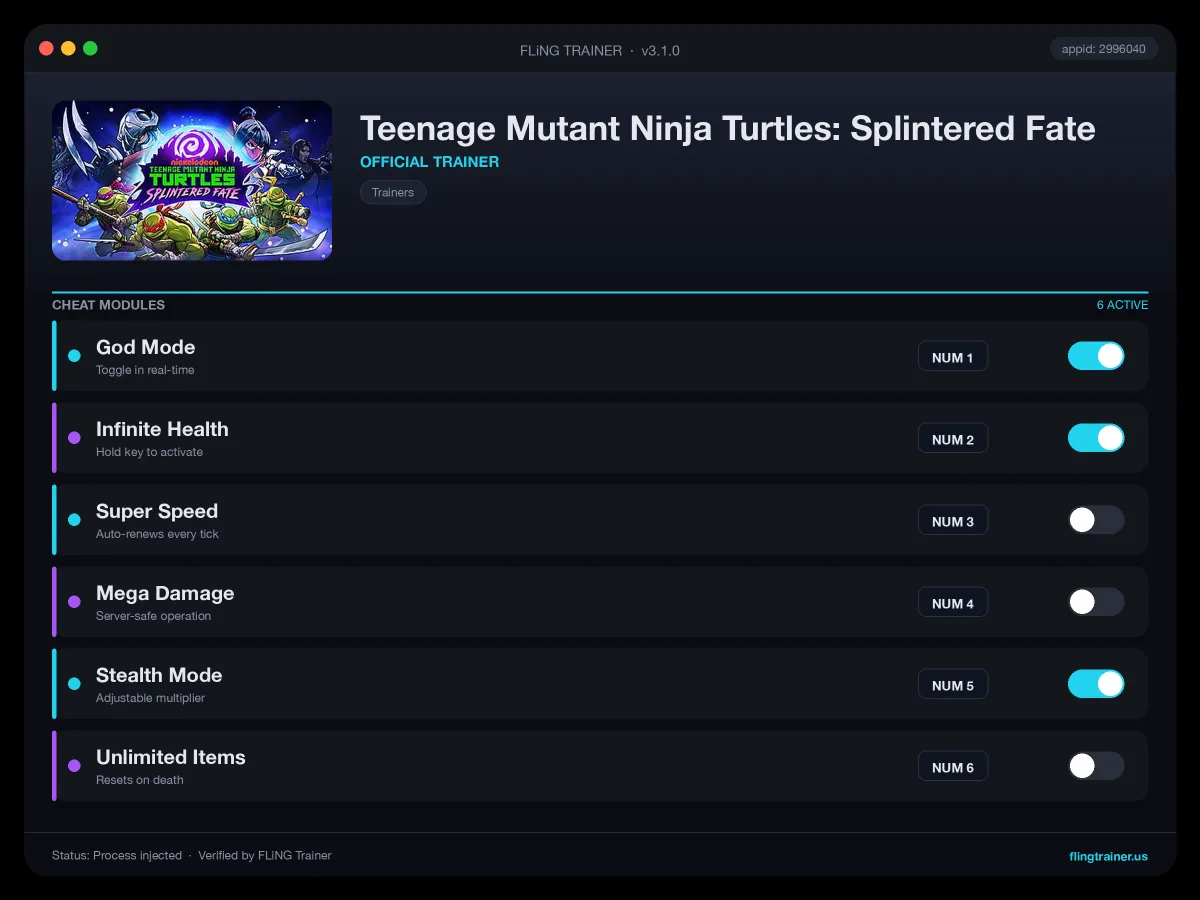This screenshot has height=900, width=1200.
Task: Turn on Mega Damage switch
Action: [x=1096, y=602]
